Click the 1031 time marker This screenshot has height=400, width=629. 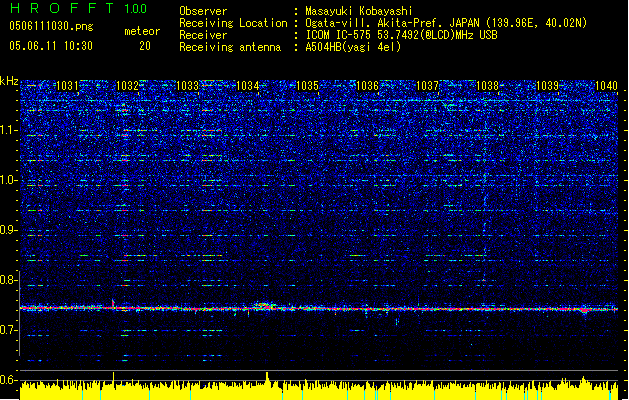point(67,85)
